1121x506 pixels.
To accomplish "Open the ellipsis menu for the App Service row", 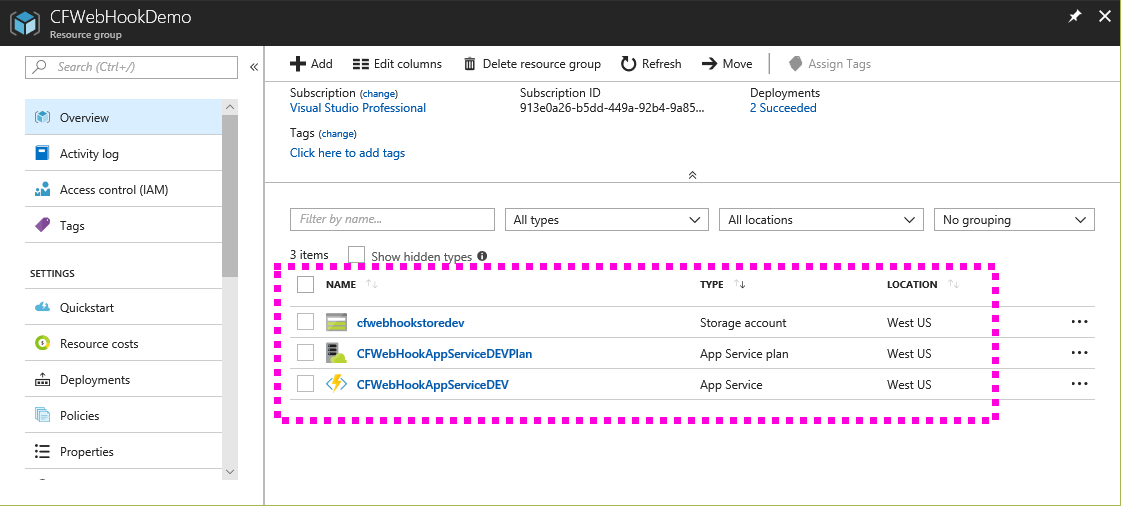I will tap(1079, 384).
